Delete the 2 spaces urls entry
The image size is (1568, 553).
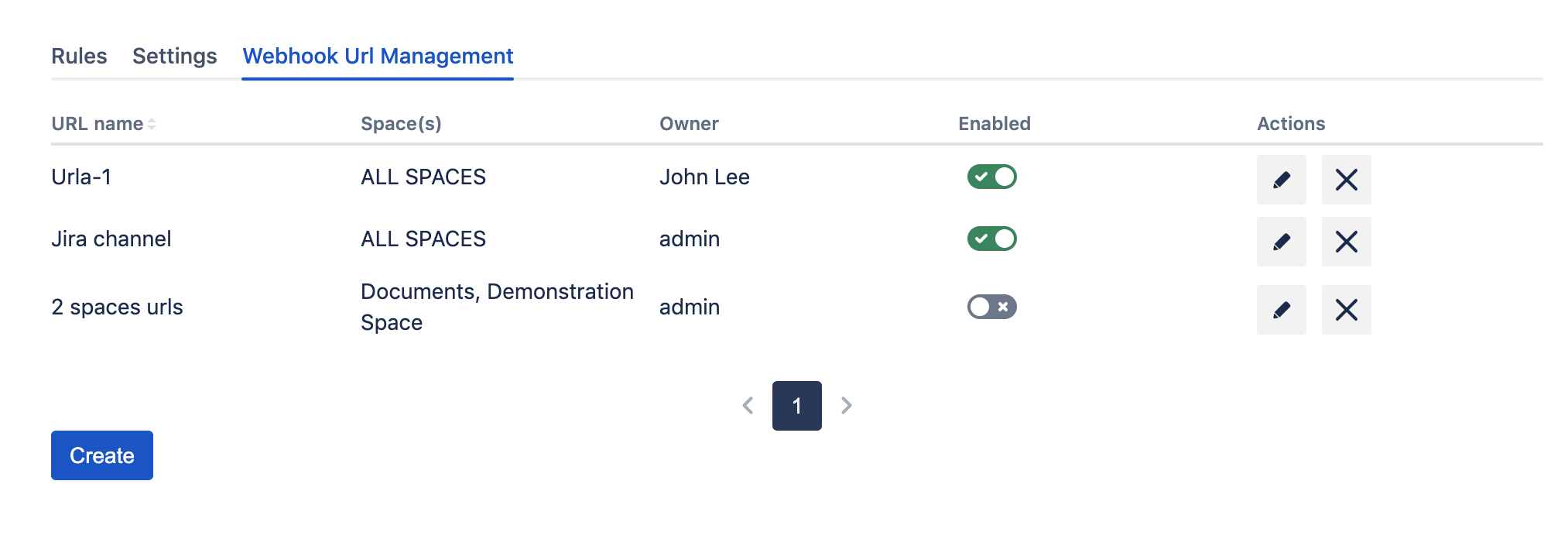click(1346, 310)
